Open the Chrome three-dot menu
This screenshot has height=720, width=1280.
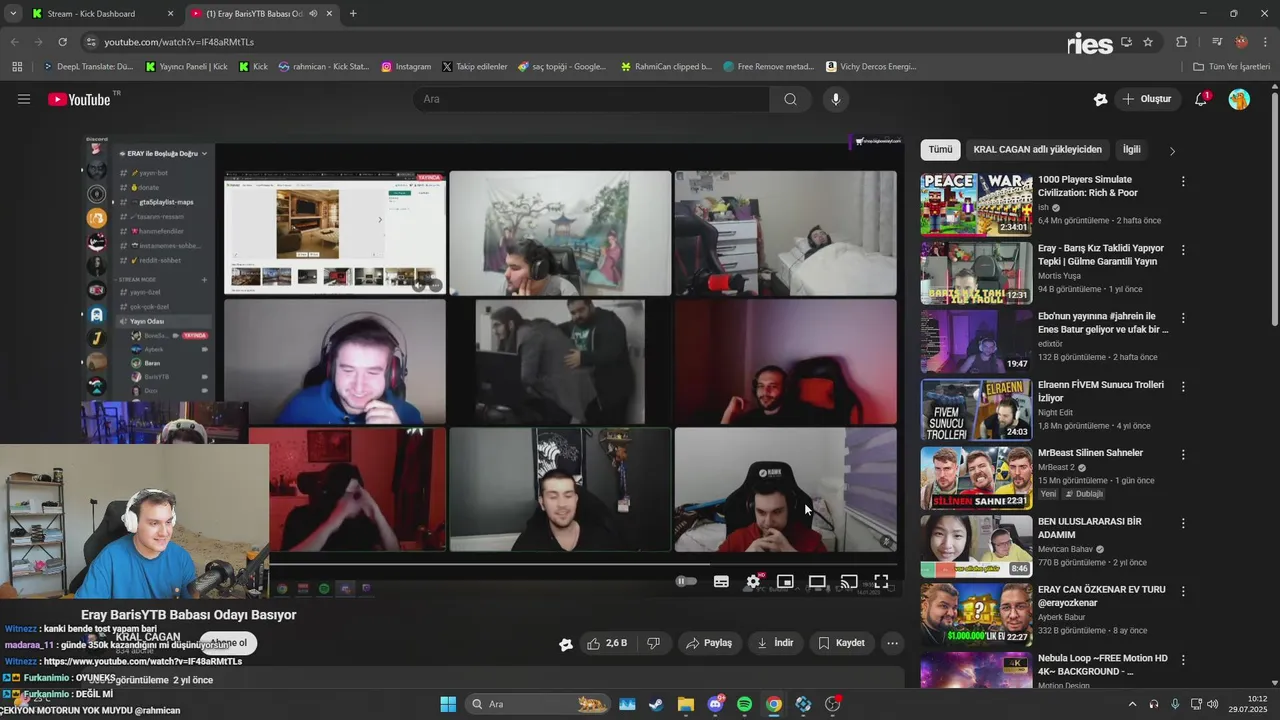(1264, 42)
